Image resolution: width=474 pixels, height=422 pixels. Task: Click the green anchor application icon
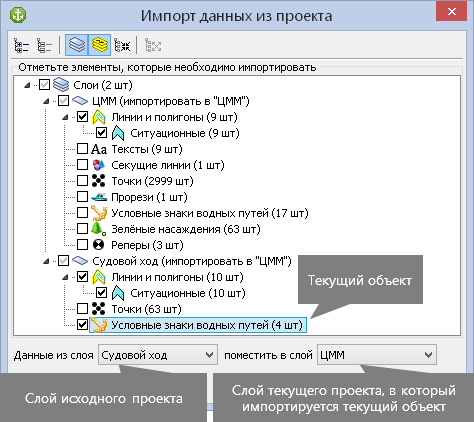(x=18, y=15)
